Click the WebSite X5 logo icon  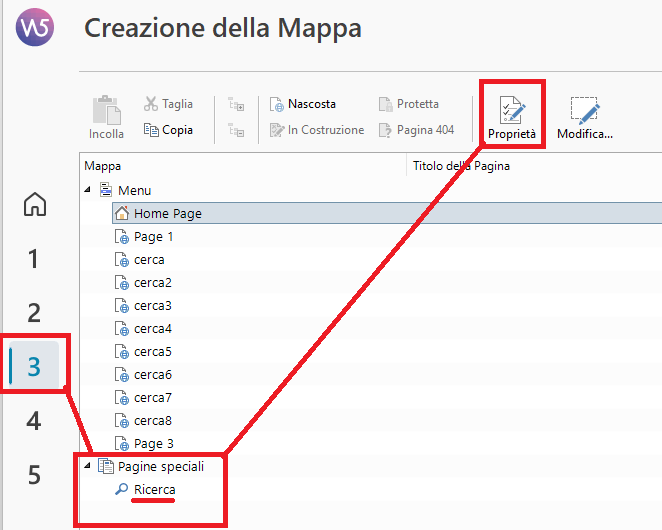click(x=35, y=29)
